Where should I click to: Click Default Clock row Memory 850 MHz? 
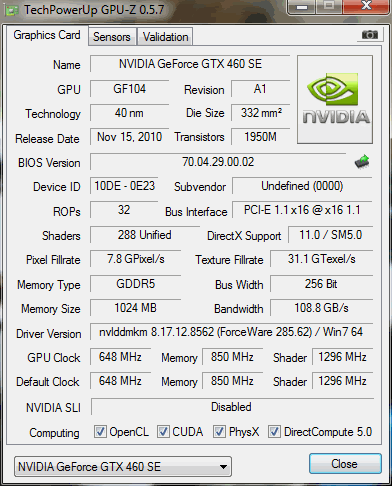click(x=232, y=381)
